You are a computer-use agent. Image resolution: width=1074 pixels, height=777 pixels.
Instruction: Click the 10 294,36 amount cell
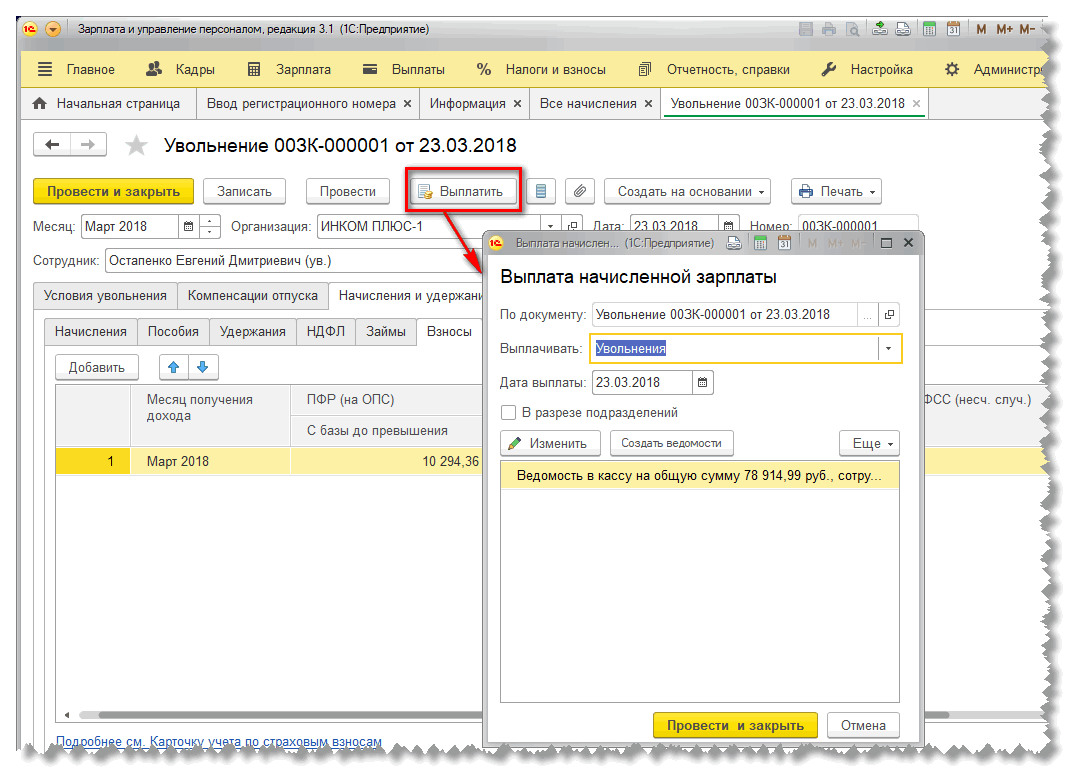(387, 461)
